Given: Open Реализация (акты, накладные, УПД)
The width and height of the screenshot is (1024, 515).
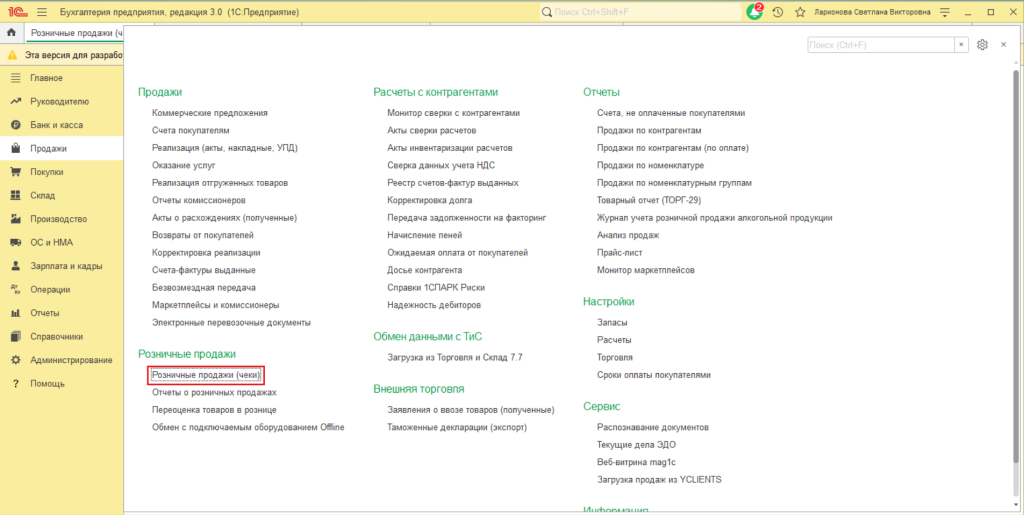Looking at the screenshot, I should point(225,148).
